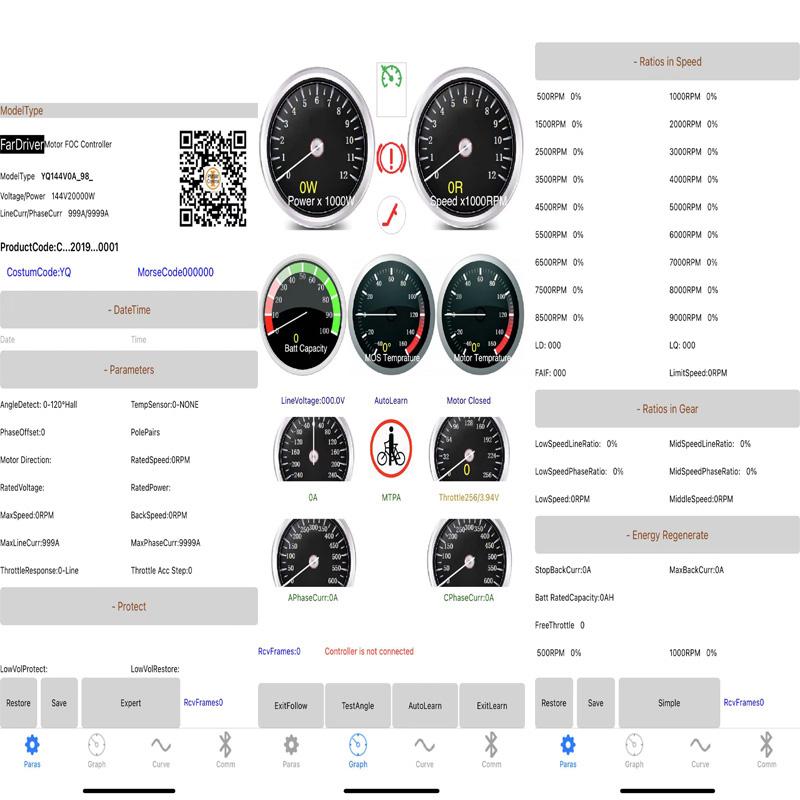This screenshot has width=800, height=800.
Task: Click the Simple mode button
Action: click(x=669, y=703)
